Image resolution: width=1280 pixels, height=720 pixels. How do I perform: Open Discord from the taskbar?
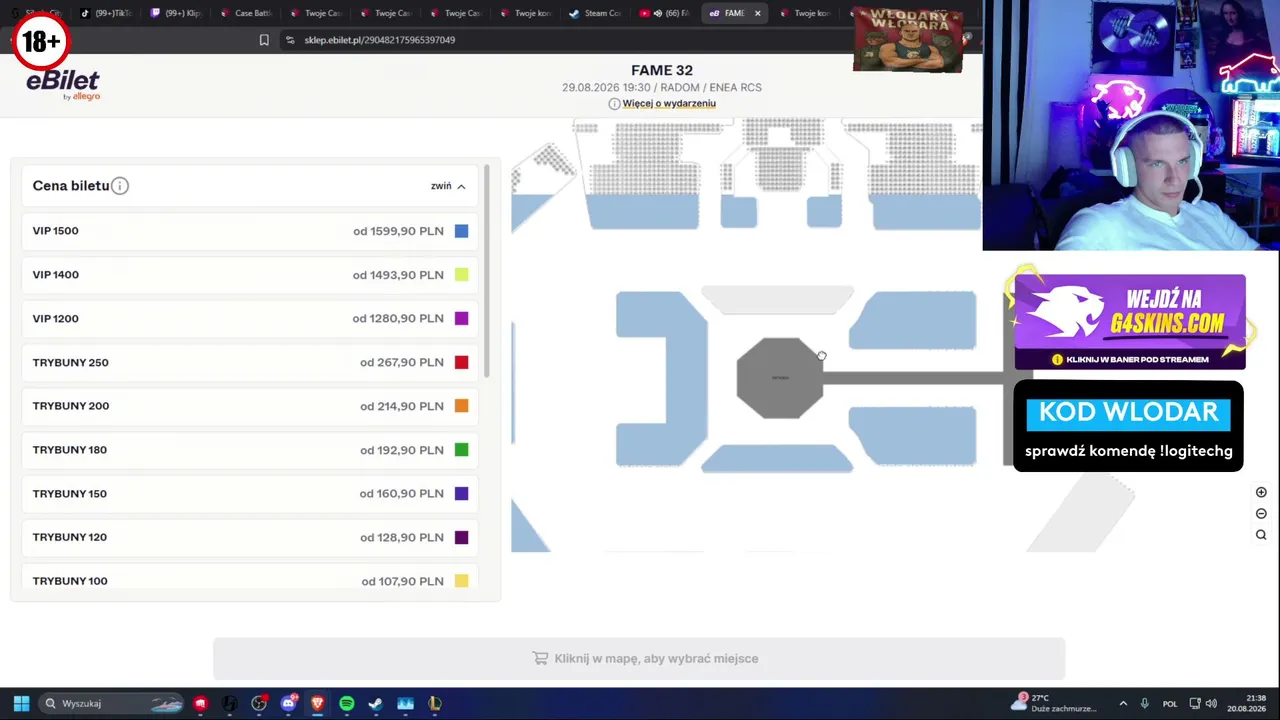288,703
